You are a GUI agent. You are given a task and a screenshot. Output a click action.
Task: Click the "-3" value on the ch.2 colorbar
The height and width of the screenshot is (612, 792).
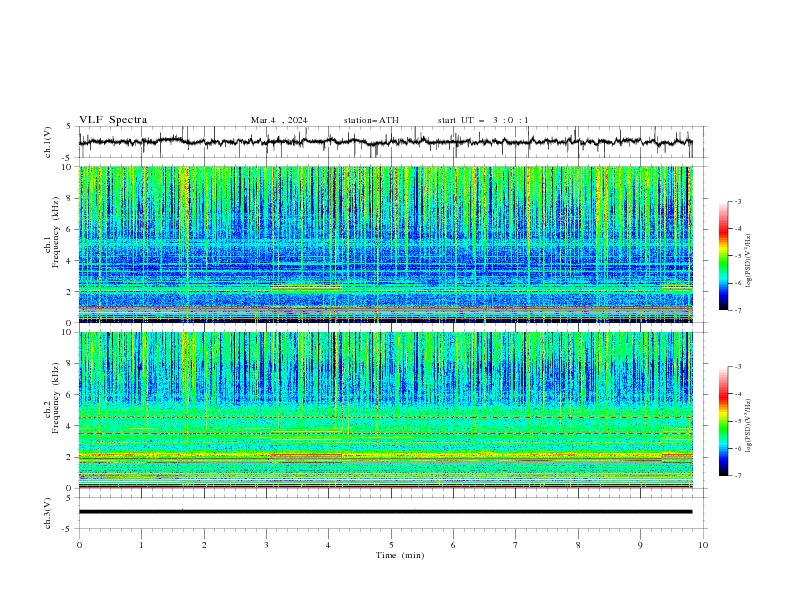point(737,367)
